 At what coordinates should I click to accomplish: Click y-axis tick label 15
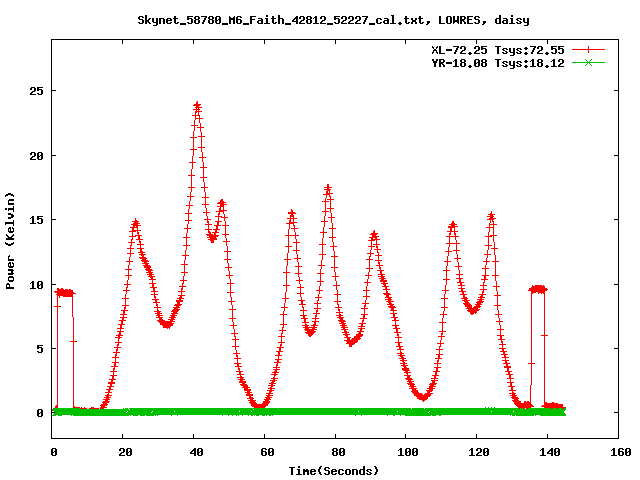[x=36, y=220]
